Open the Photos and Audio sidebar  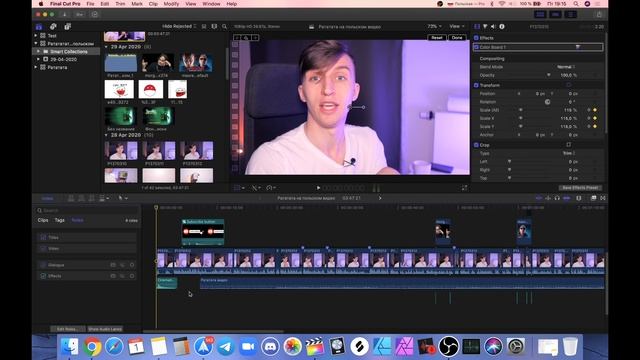[x=53, y=27]
